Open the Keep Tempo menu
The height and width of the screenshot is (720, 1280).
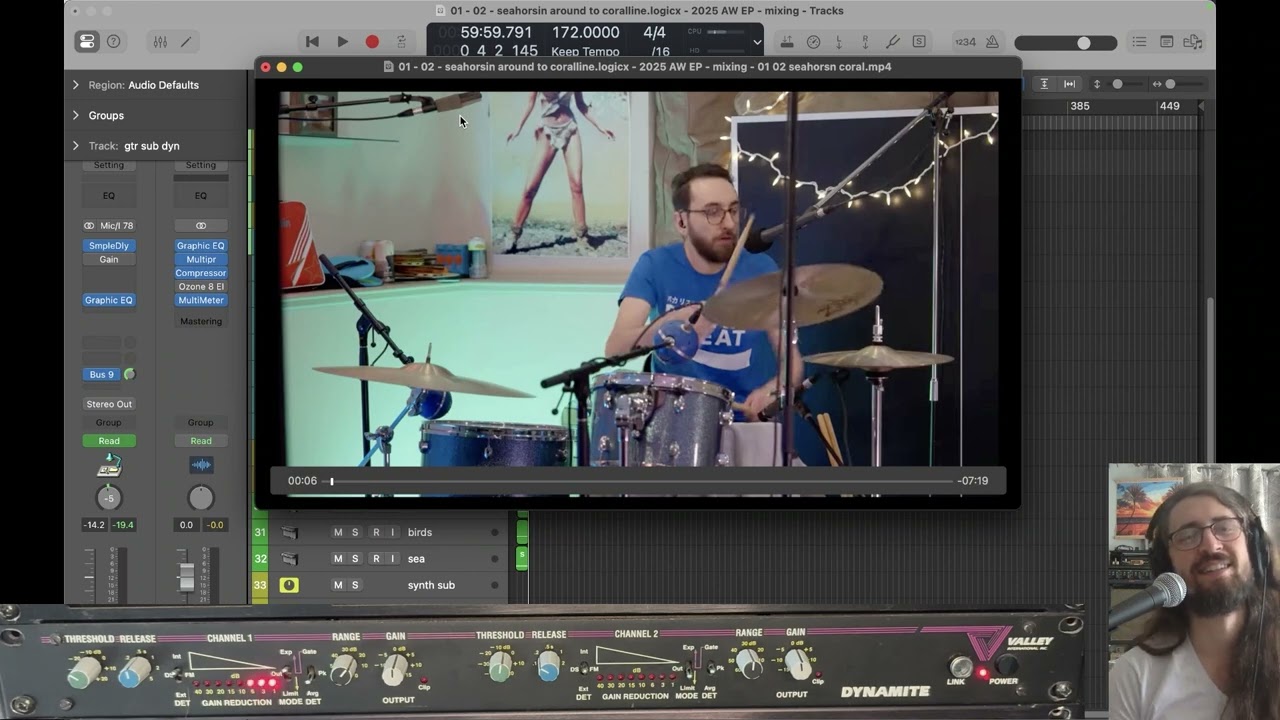pyautogui.click(x=585, y=52)
